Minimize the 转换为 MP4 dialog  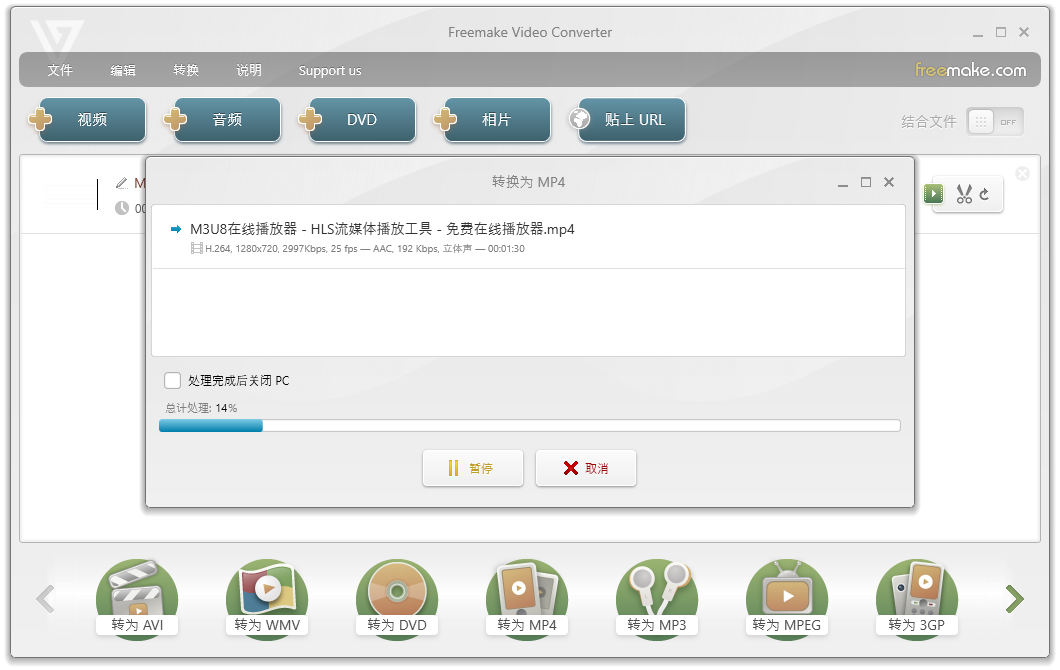click(x=842, y=183)
